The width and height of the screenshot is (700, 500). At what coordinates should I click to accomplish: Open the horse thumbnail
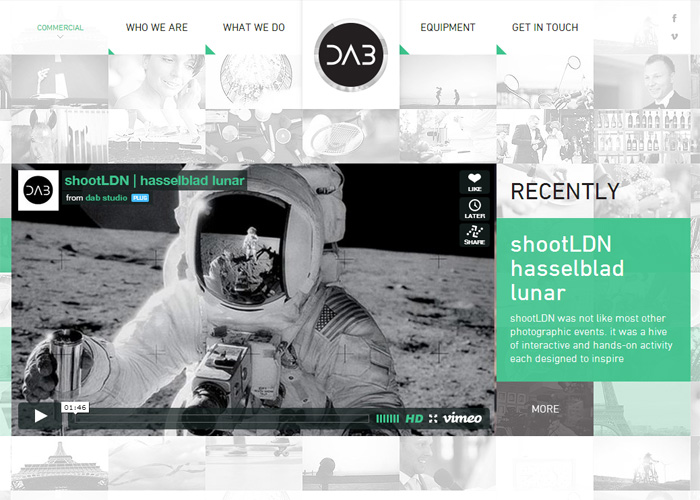60,136
